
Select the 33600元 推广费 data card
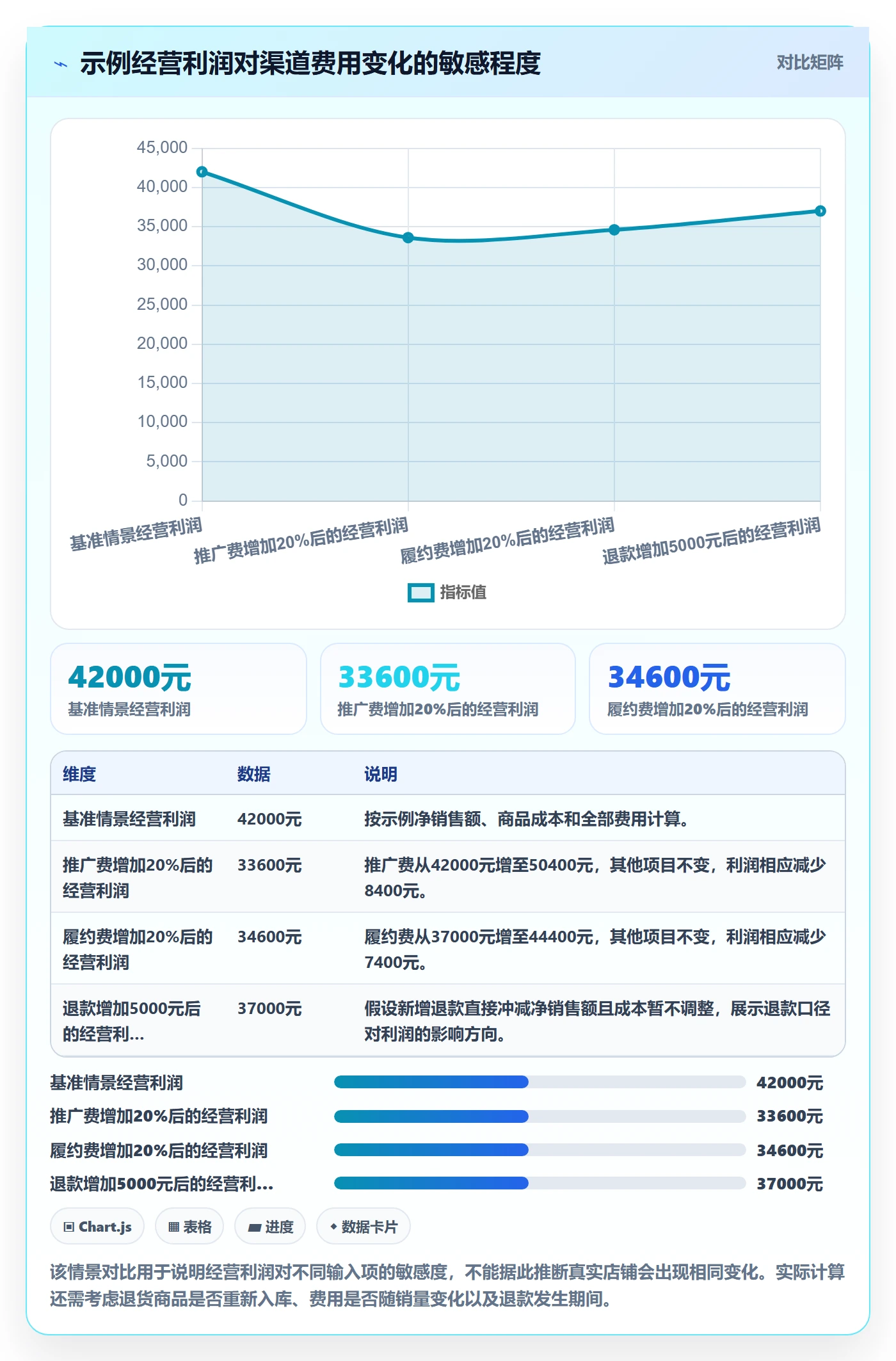[448, 688]
